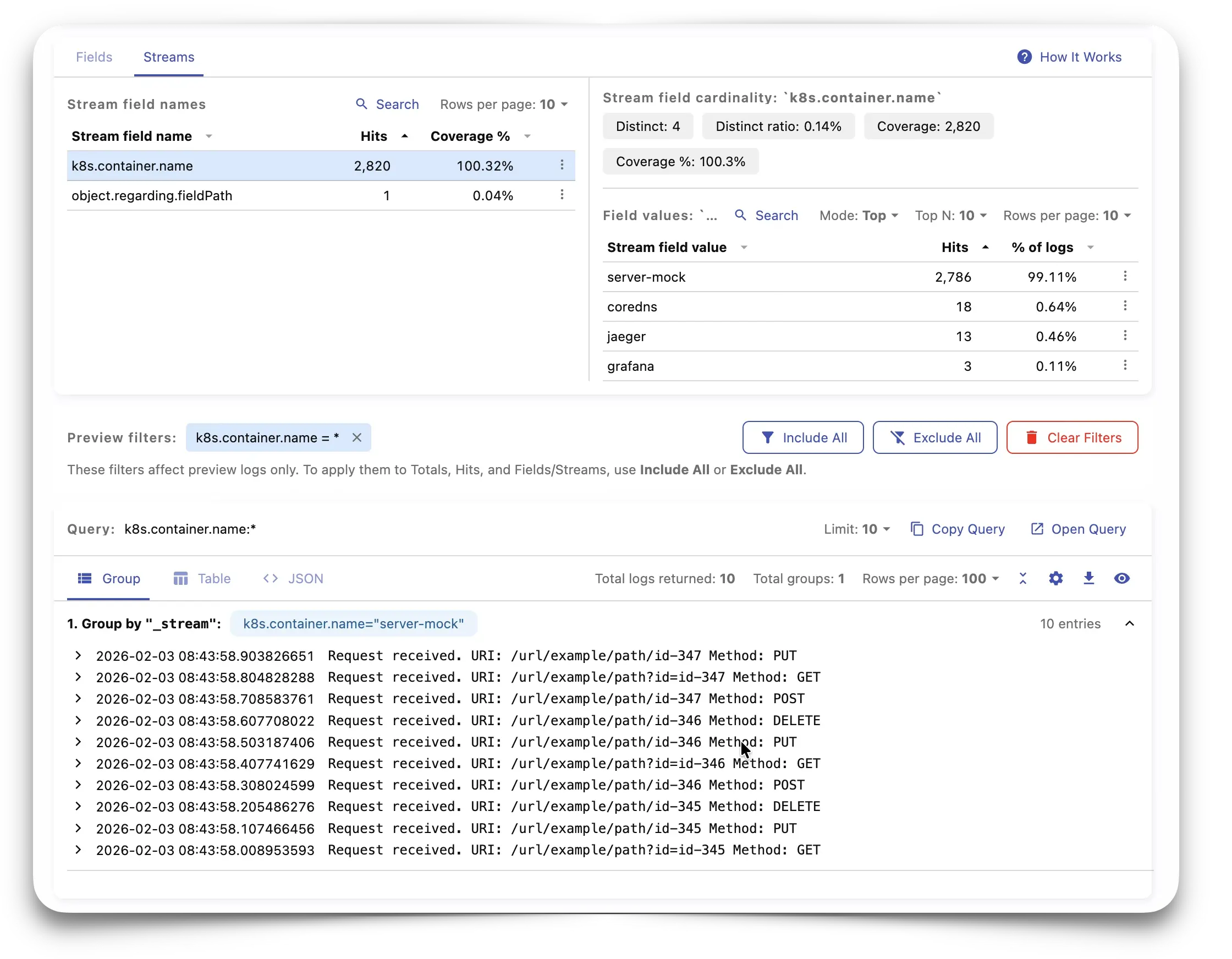
Task: Open three-dot menu for server-mock value
Action: [x=1125, y=276]
